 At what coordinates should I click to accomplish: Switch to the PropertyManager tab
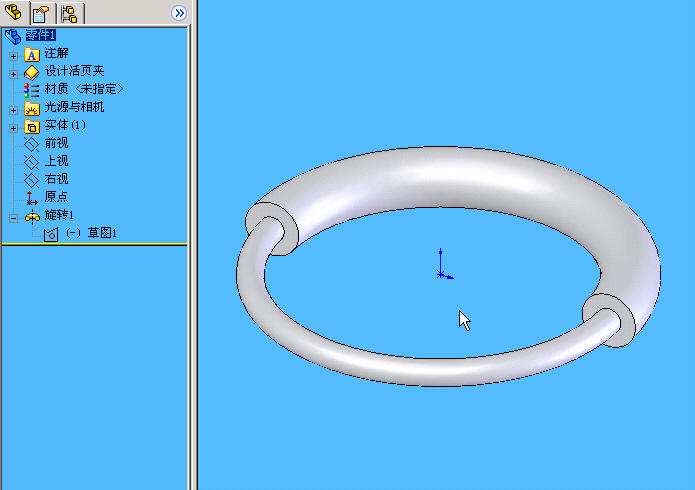(x=41, y=14)
